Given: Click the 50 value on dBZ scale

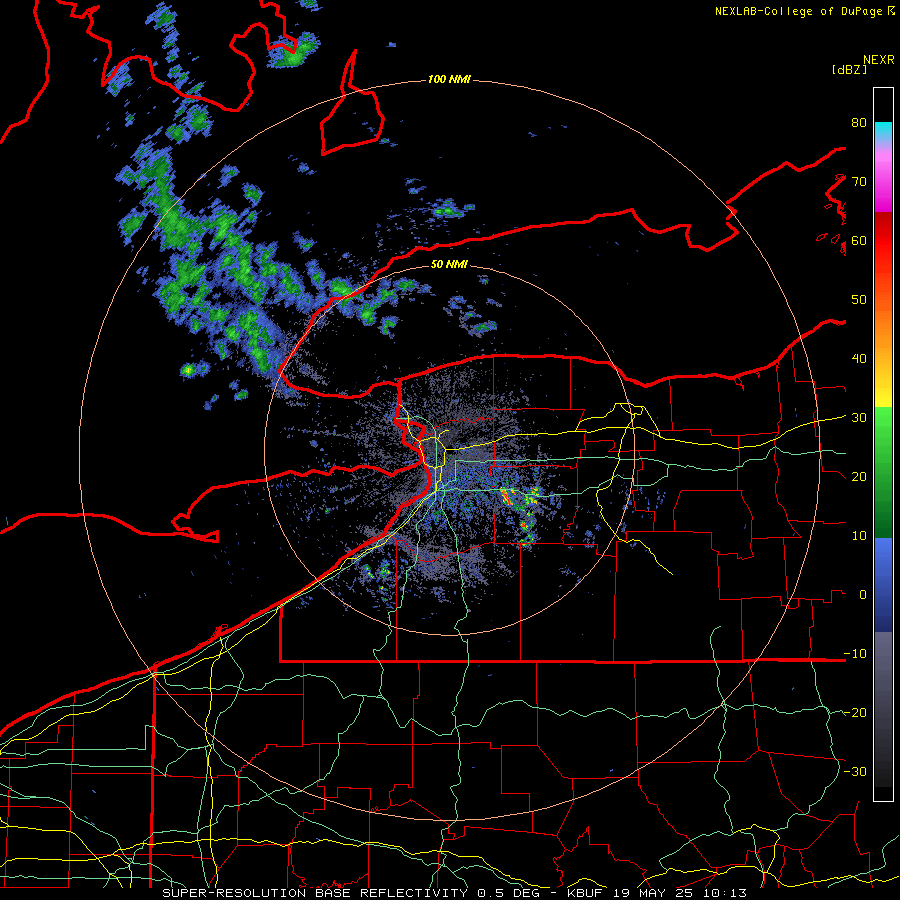Looking at the screenshot, I should pos(859,300).
